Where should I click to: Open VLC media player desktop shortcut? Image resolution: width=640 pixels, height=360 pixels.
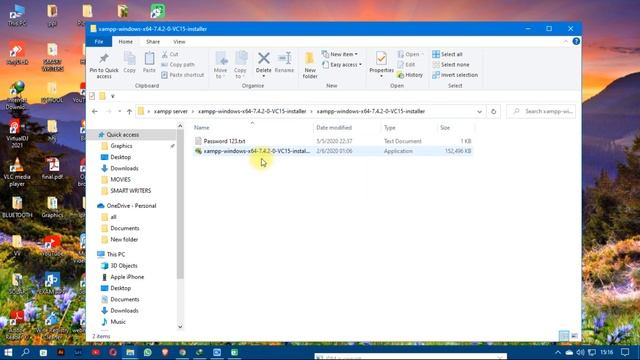[17, 172]
